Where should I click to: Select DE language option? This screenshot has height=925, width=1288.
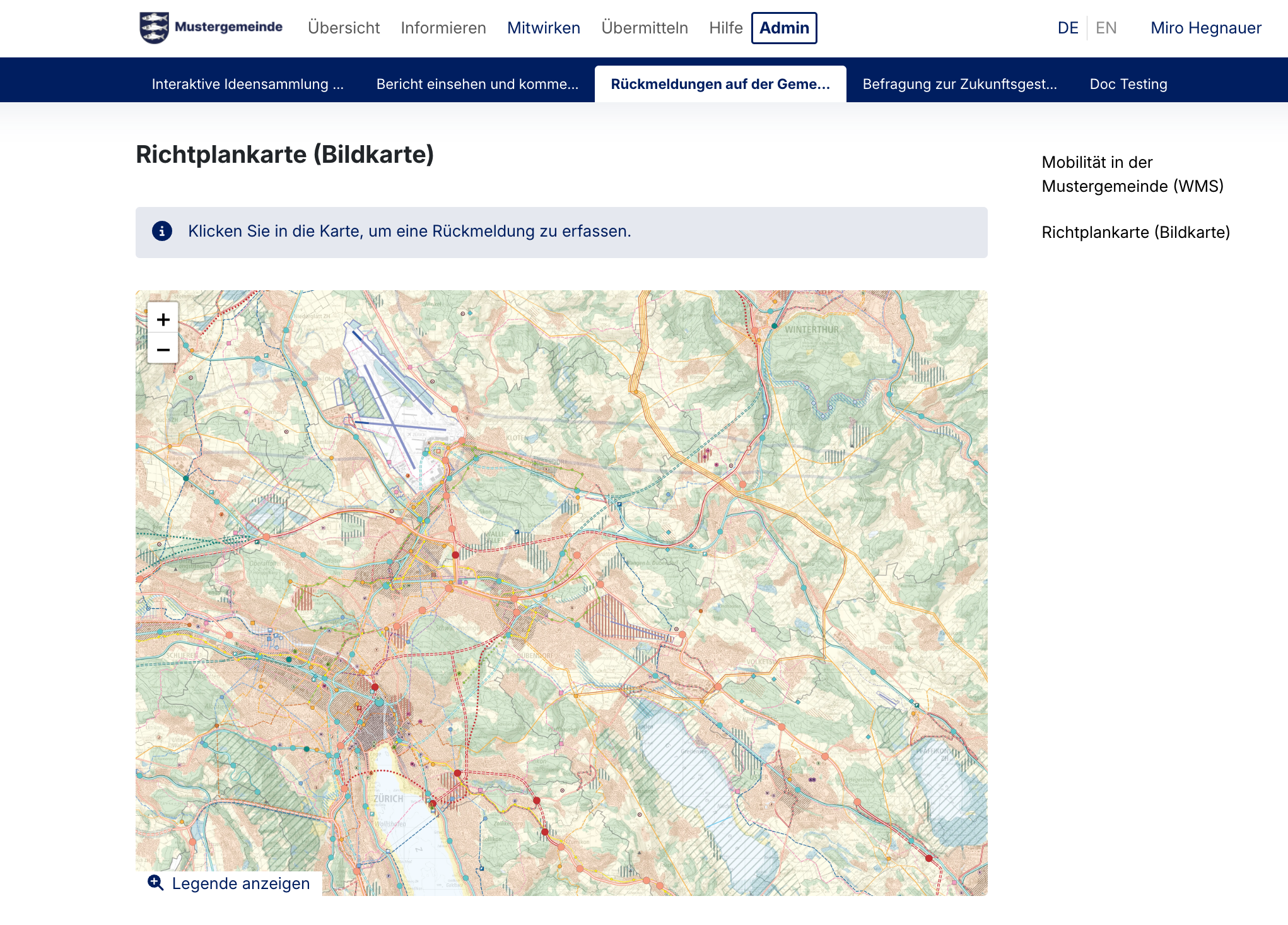1068,28
